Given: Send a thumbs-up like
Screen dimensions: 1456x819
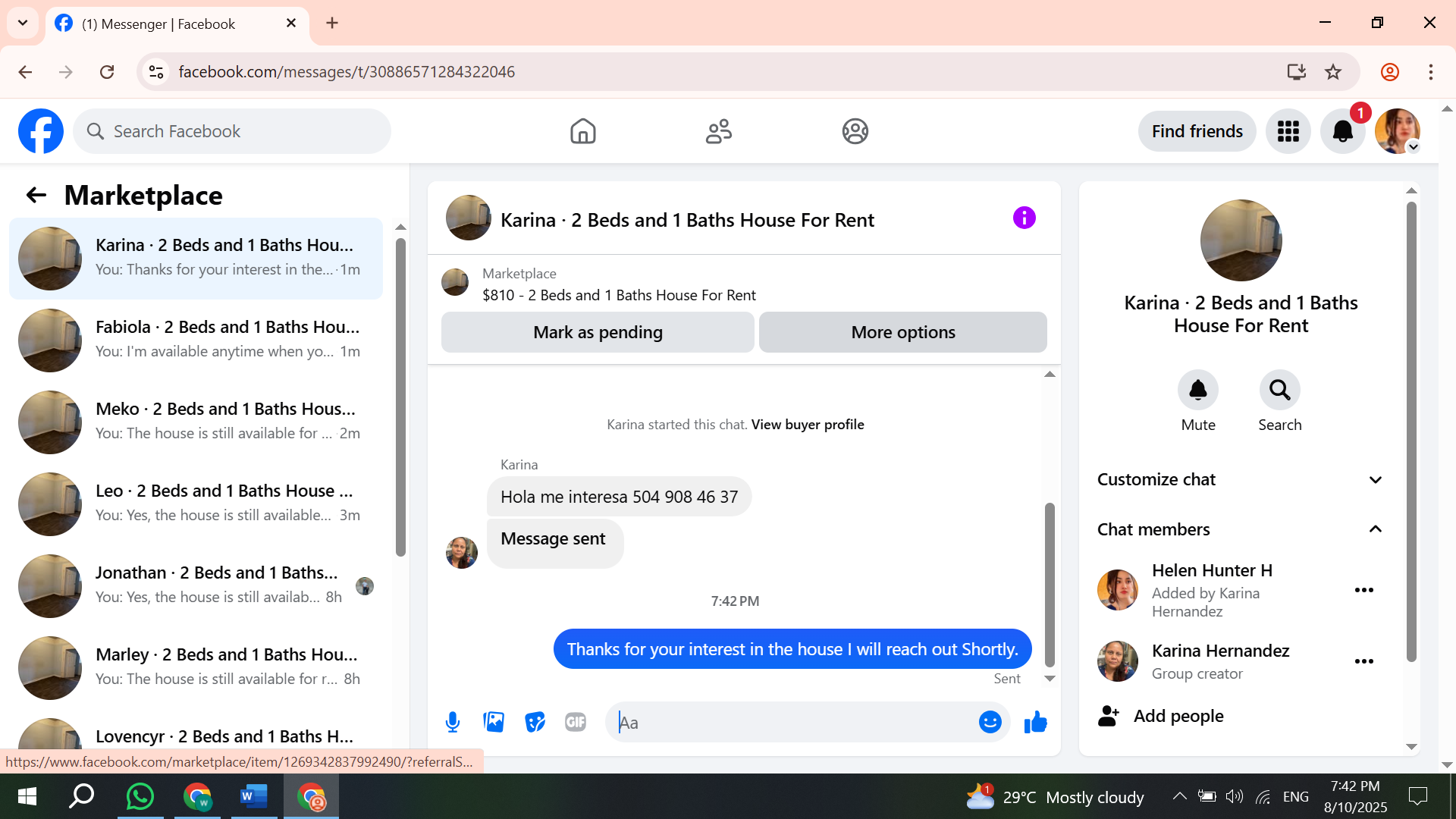Looking at the screenshot, I should [x=1035, y=722].
